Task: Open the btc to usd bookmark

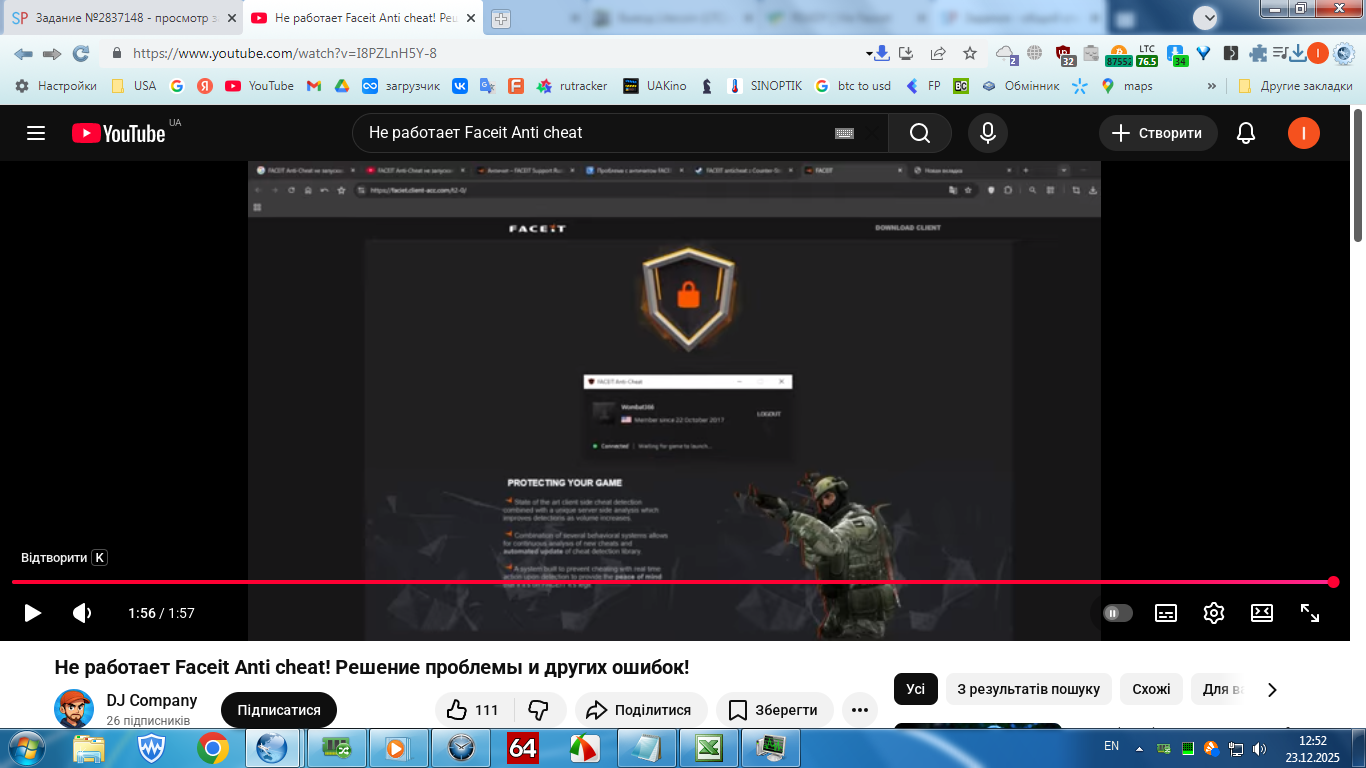Action: pyautogui.click(x=853, y=86)
